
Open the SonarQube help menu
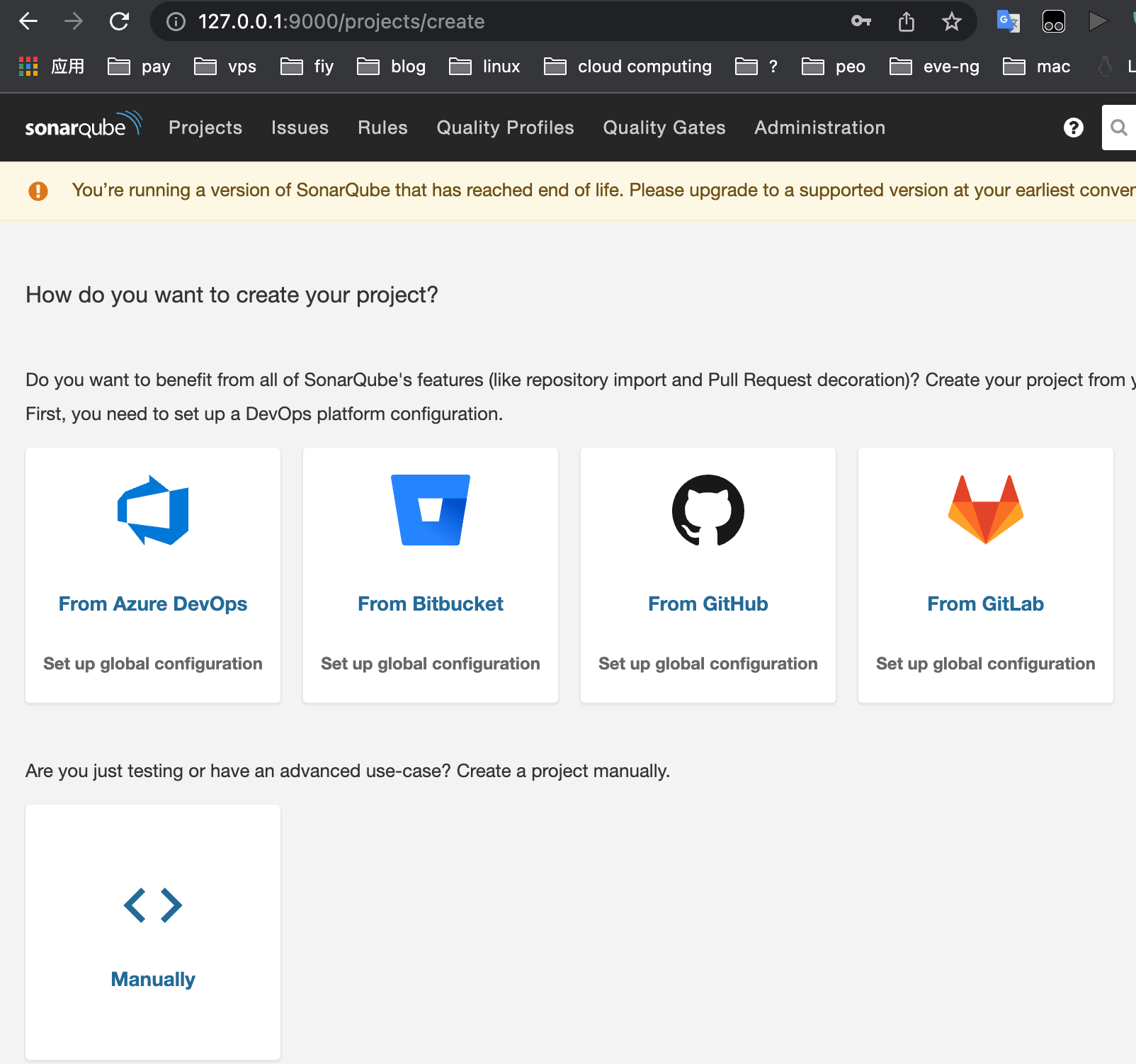pyautogui.click(x=1074, y=128)
